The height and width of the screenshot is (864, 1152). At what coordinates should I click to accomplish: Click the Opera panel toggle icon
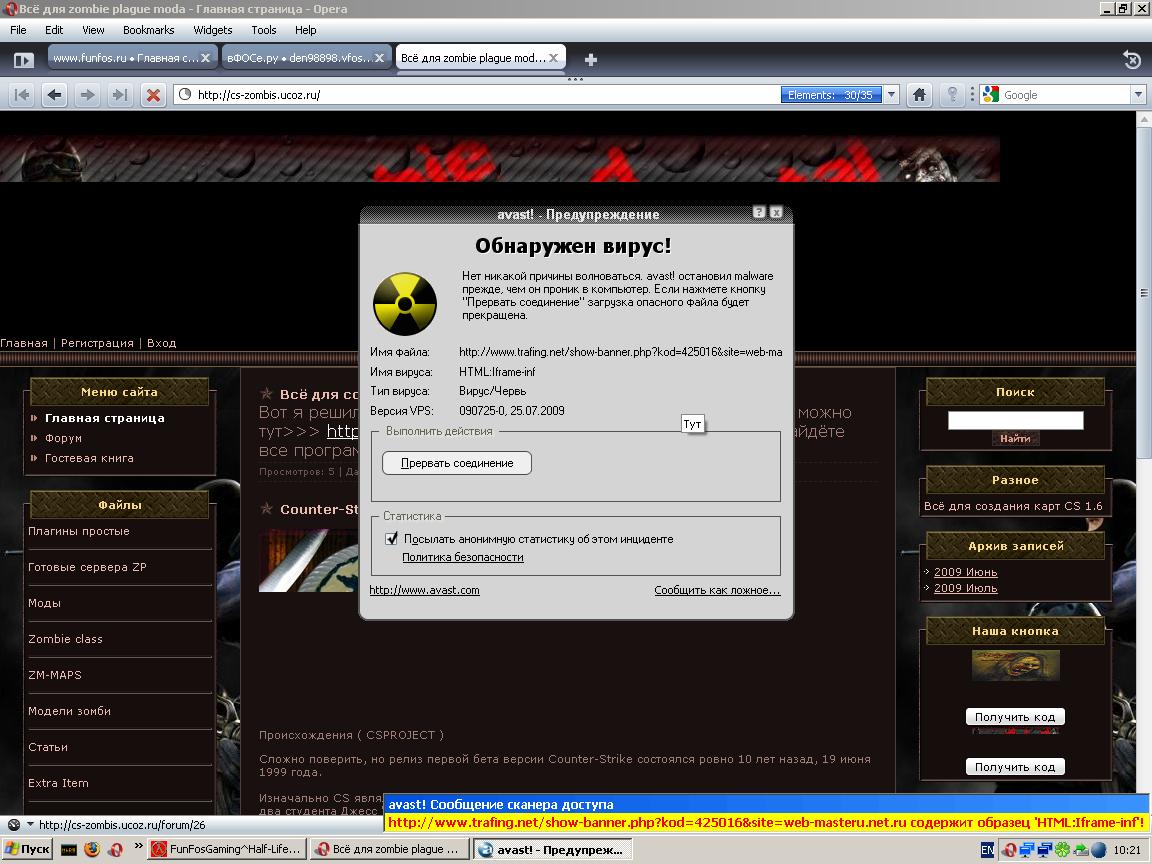(x=23, y=60)
